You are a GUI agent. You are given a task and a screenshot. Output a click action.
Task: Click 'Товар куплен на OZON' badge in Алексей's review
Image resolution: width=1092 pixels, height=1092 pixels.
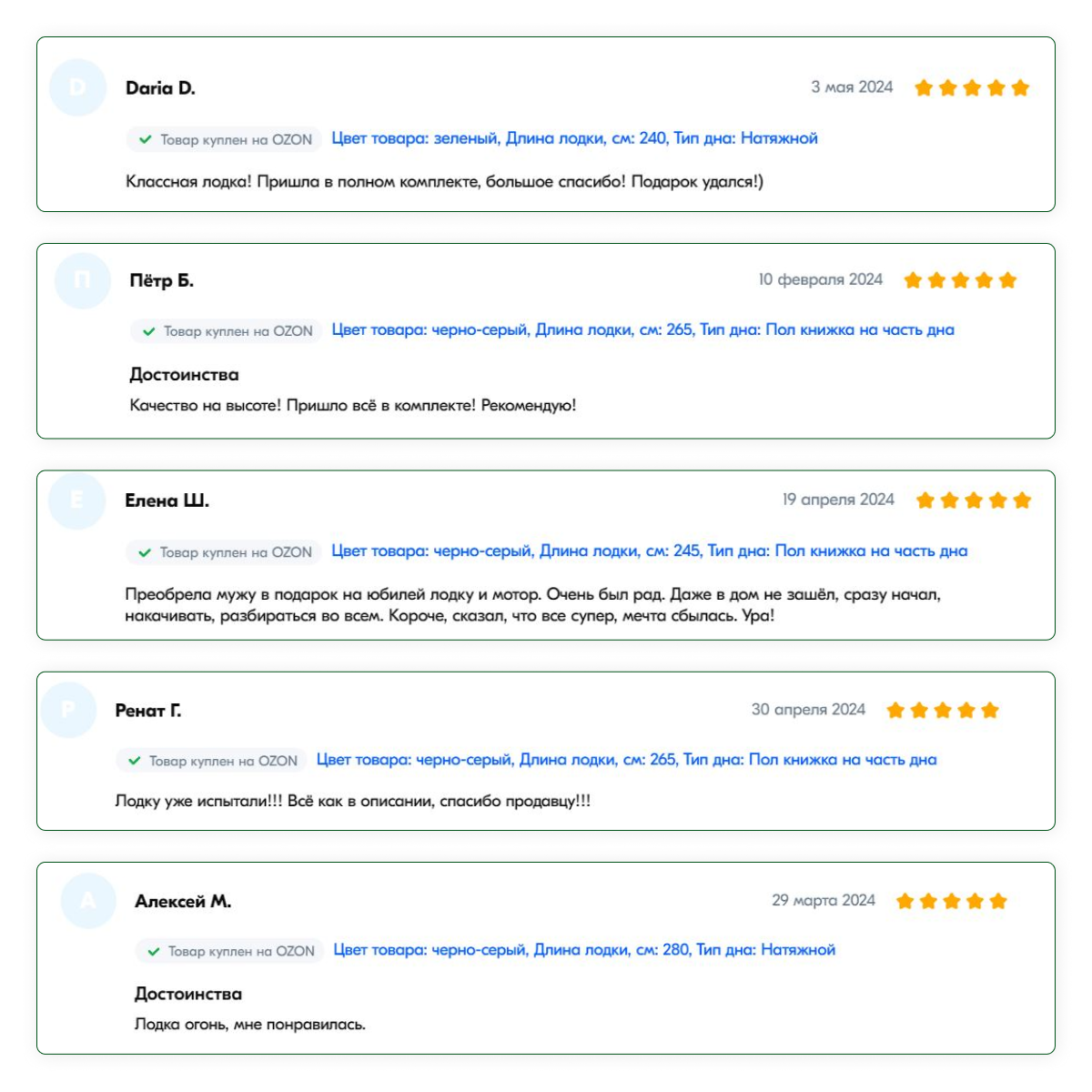(x=229, y=951)
